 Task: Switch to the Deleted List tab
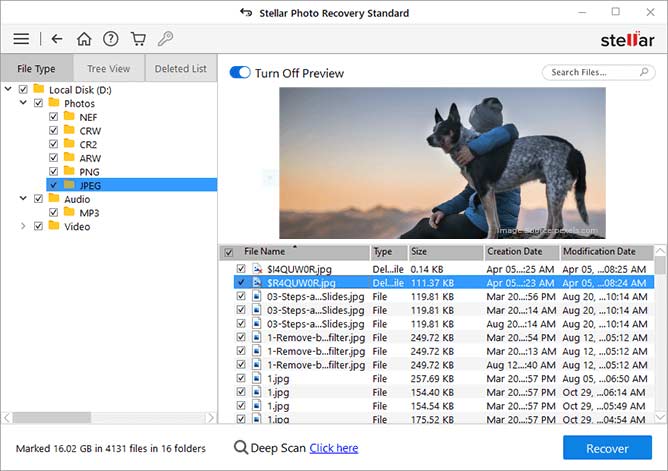click(181, 68)
